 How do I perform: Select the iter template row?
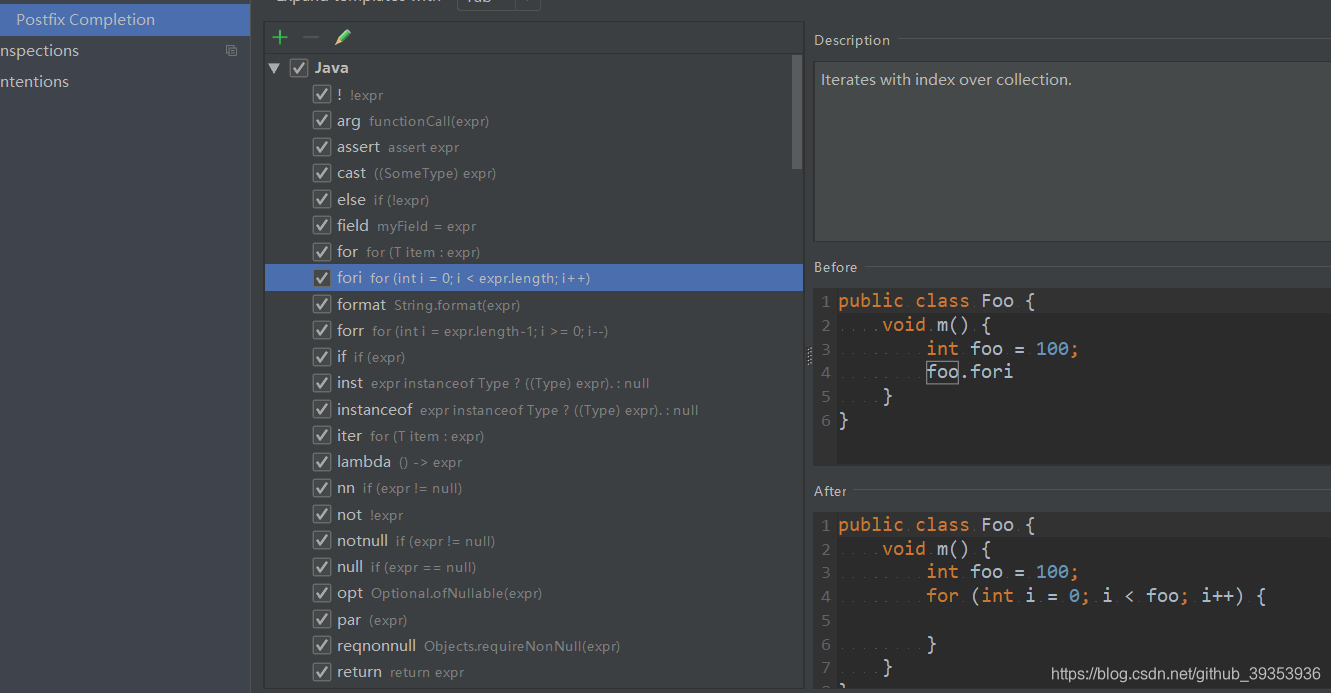click(x=534, y=436)
